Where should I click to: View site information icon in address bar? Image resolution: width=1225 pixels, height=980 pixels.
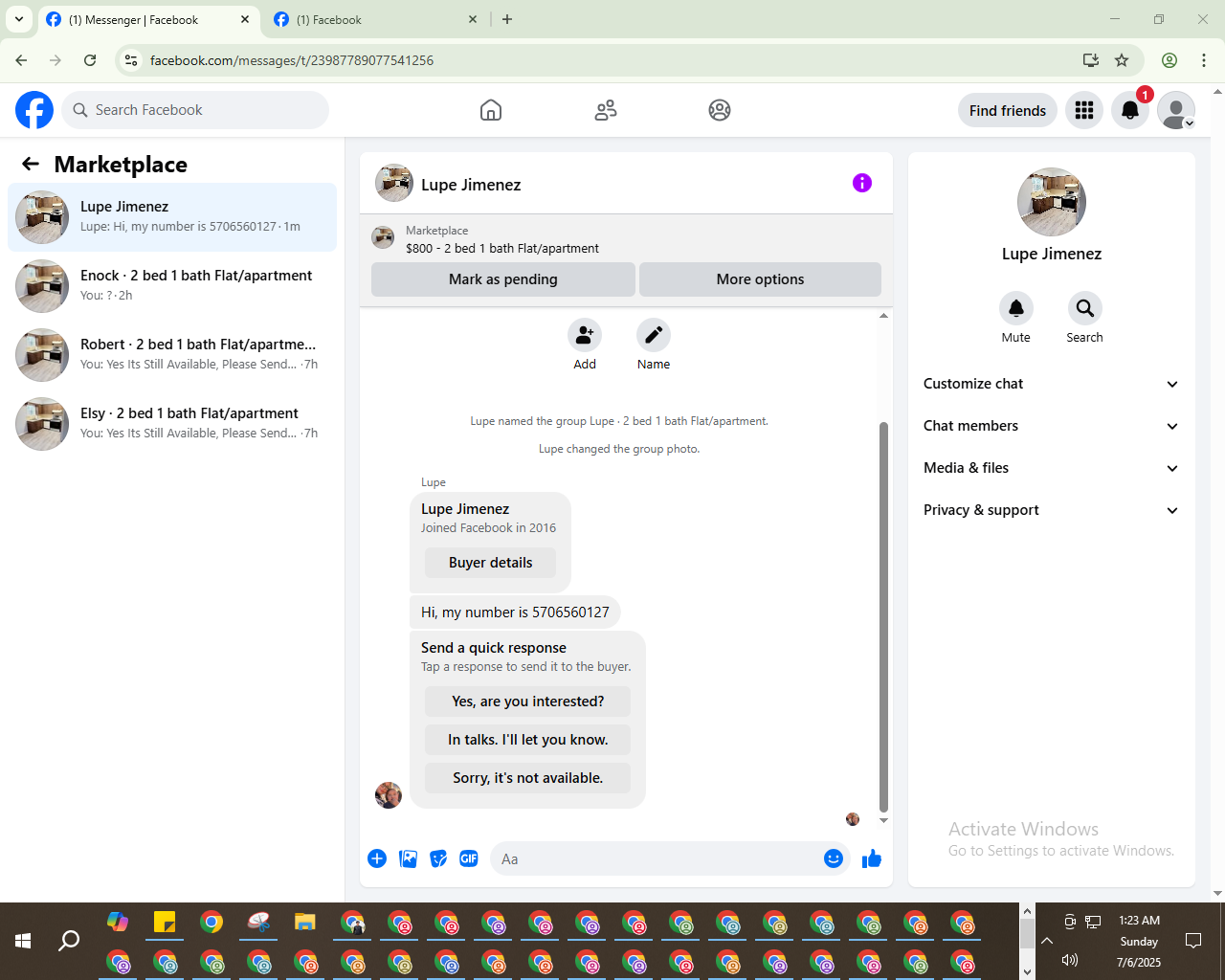coord(131,60)
